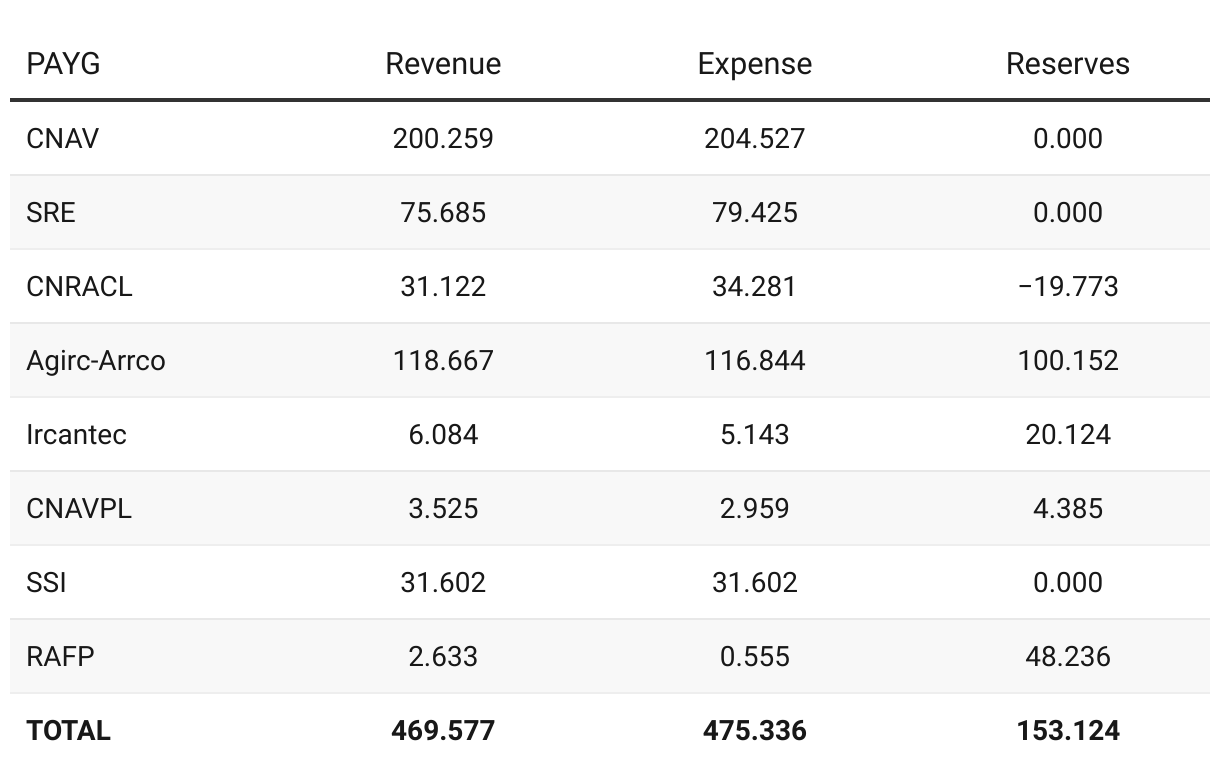1220x776 pixels.
Task: Click the Ircantec row label
Action: [77, 434]
